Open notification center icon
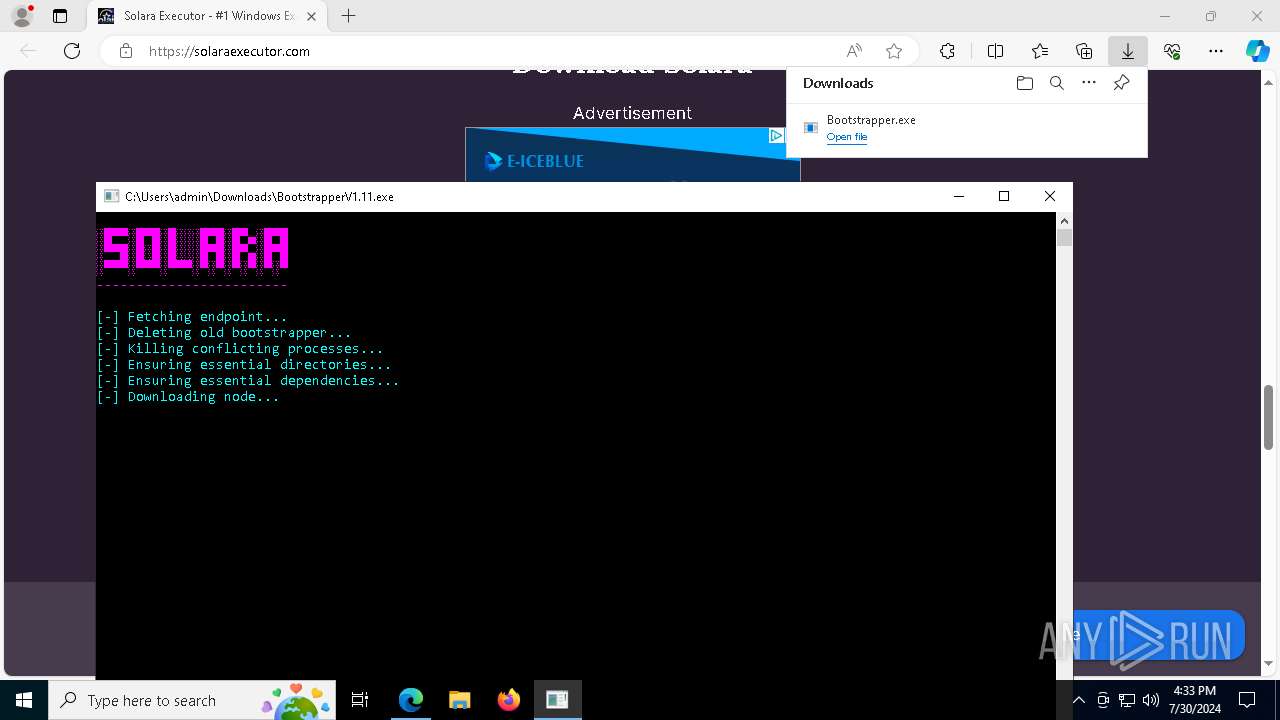 coord(1247,700)
